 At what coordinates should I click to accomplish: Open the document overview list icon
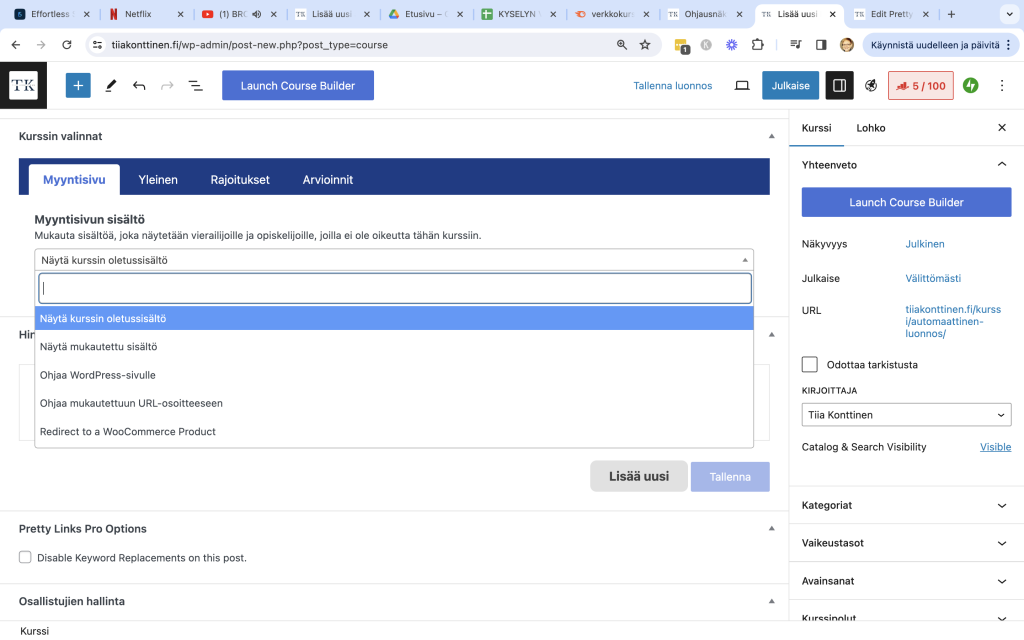pyautogui.click(x=196, y=86)
